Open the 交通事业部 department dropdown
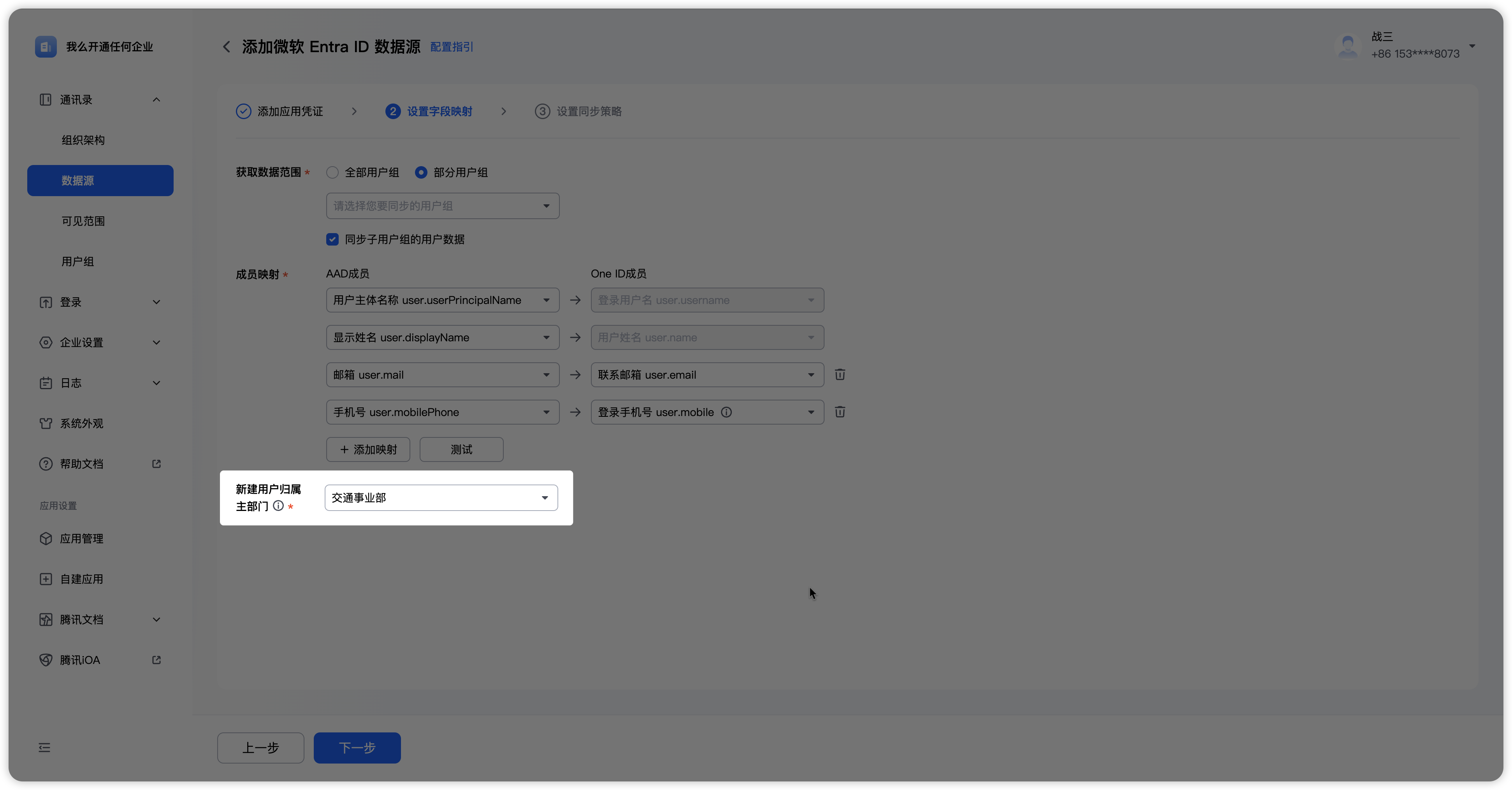This screenshot has width=1512, height=790. point(441,498)
